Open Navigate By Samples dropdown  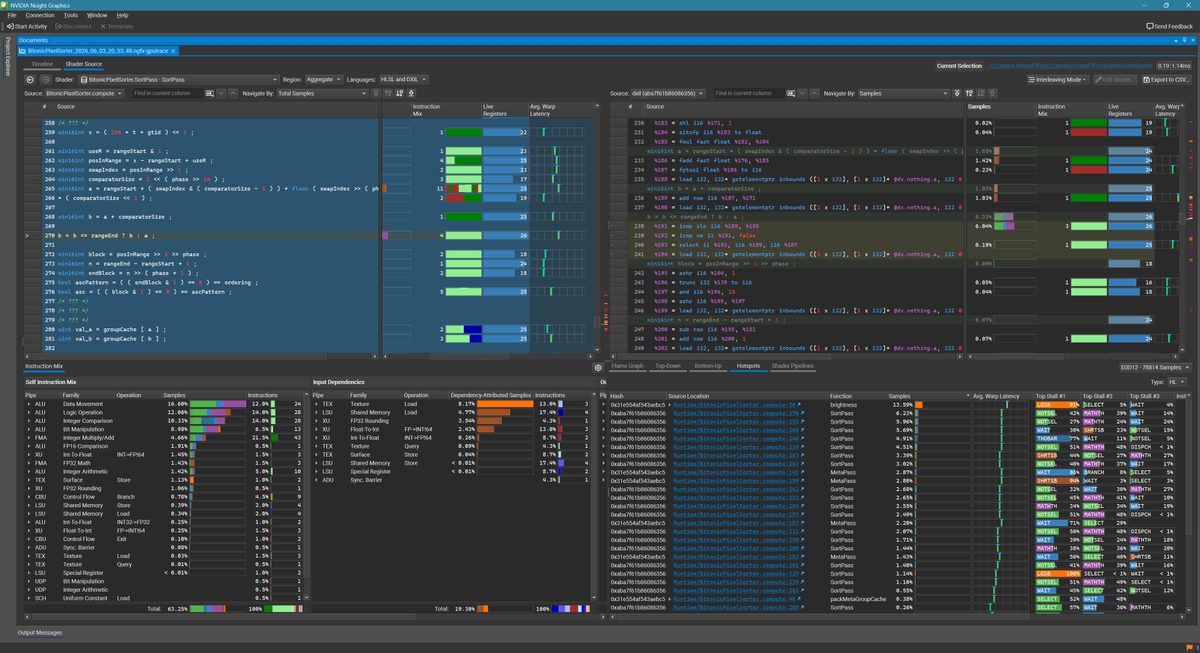pyautogui.click(x=903, y=93)
